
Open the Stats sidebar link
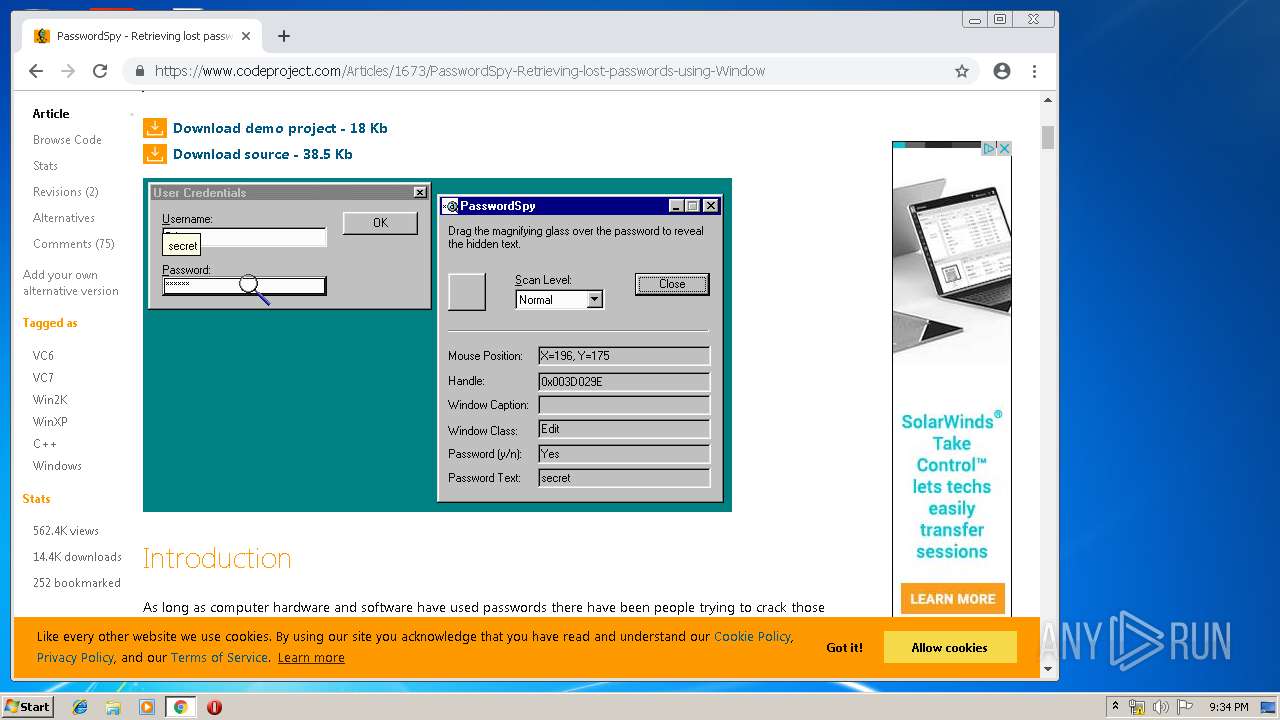[45, 166]
